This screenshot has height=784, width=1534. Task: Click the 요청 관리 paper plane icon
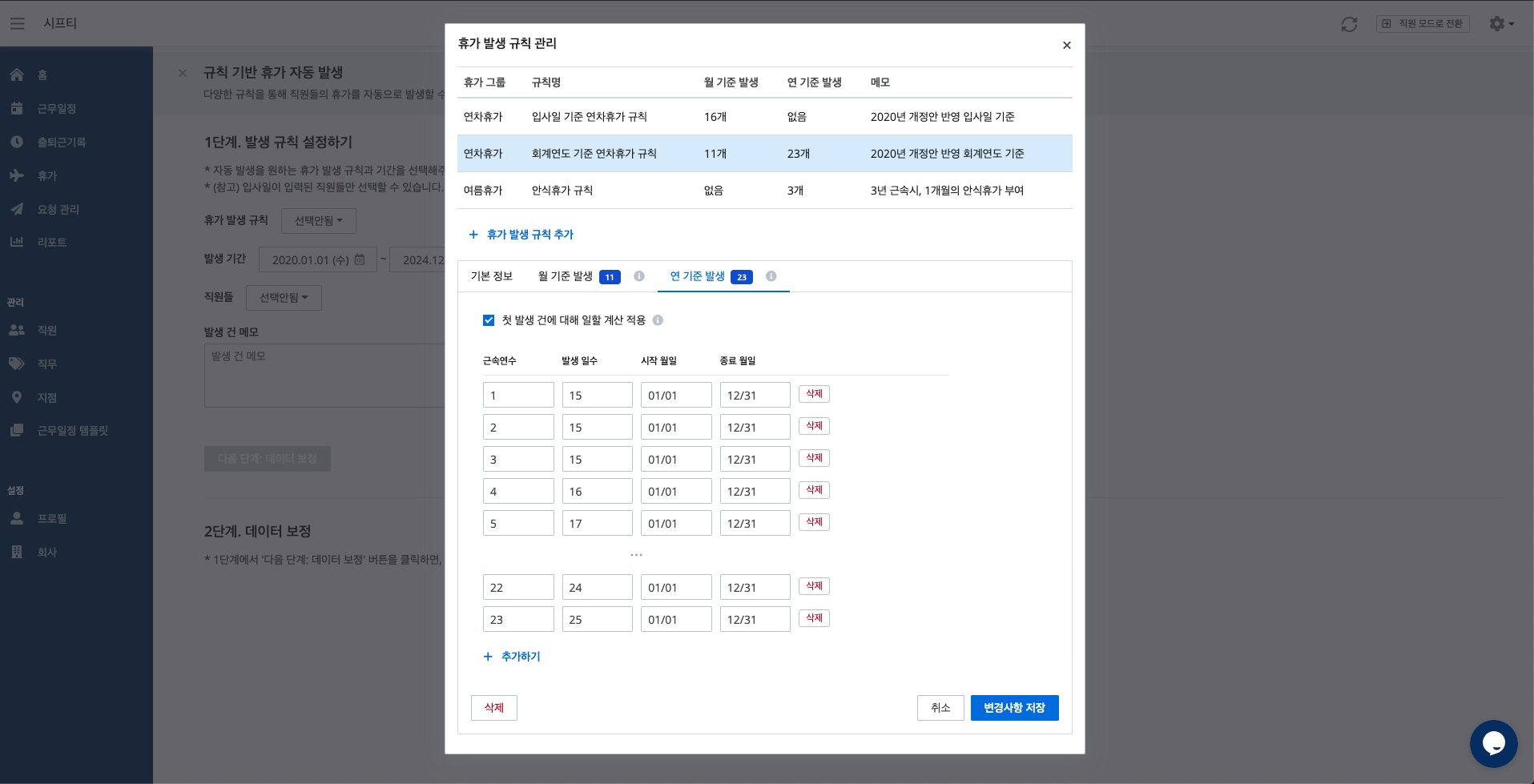click(x=17, y=209)
